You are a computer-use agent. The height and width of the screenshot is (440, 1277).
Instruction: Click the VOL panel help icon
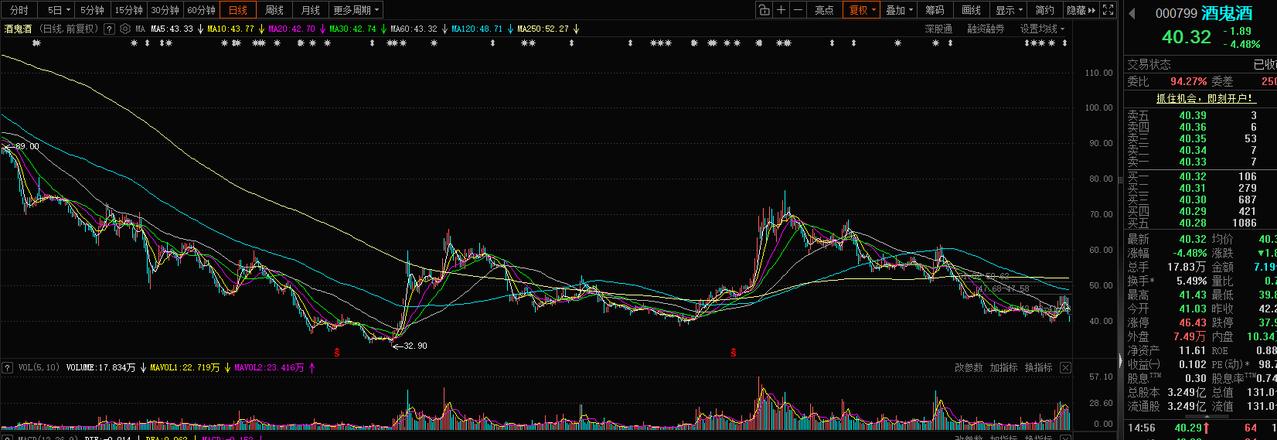pos(8,368)
